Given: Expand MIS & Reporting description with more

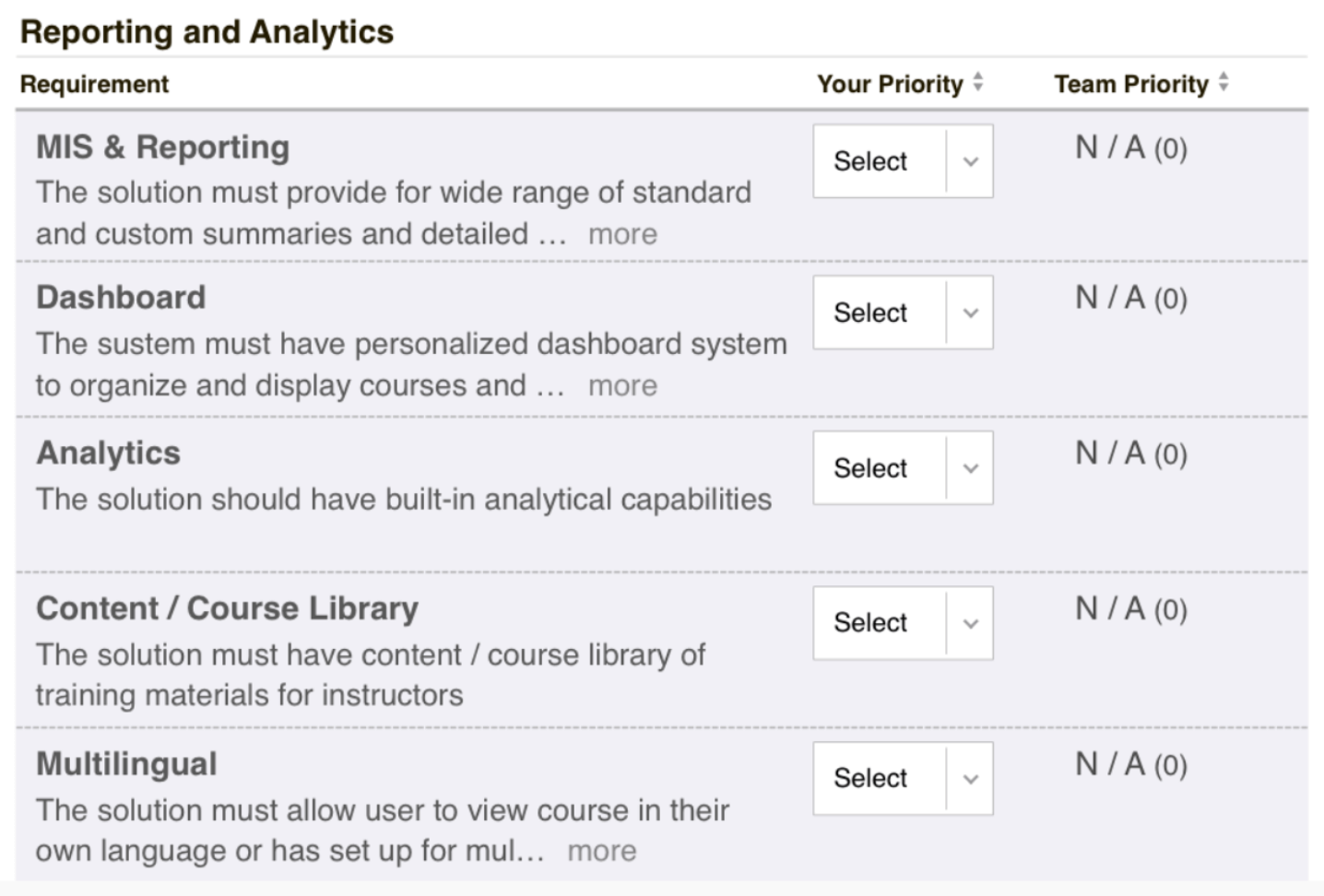Looking at the screenshot, I should [622, 234].
